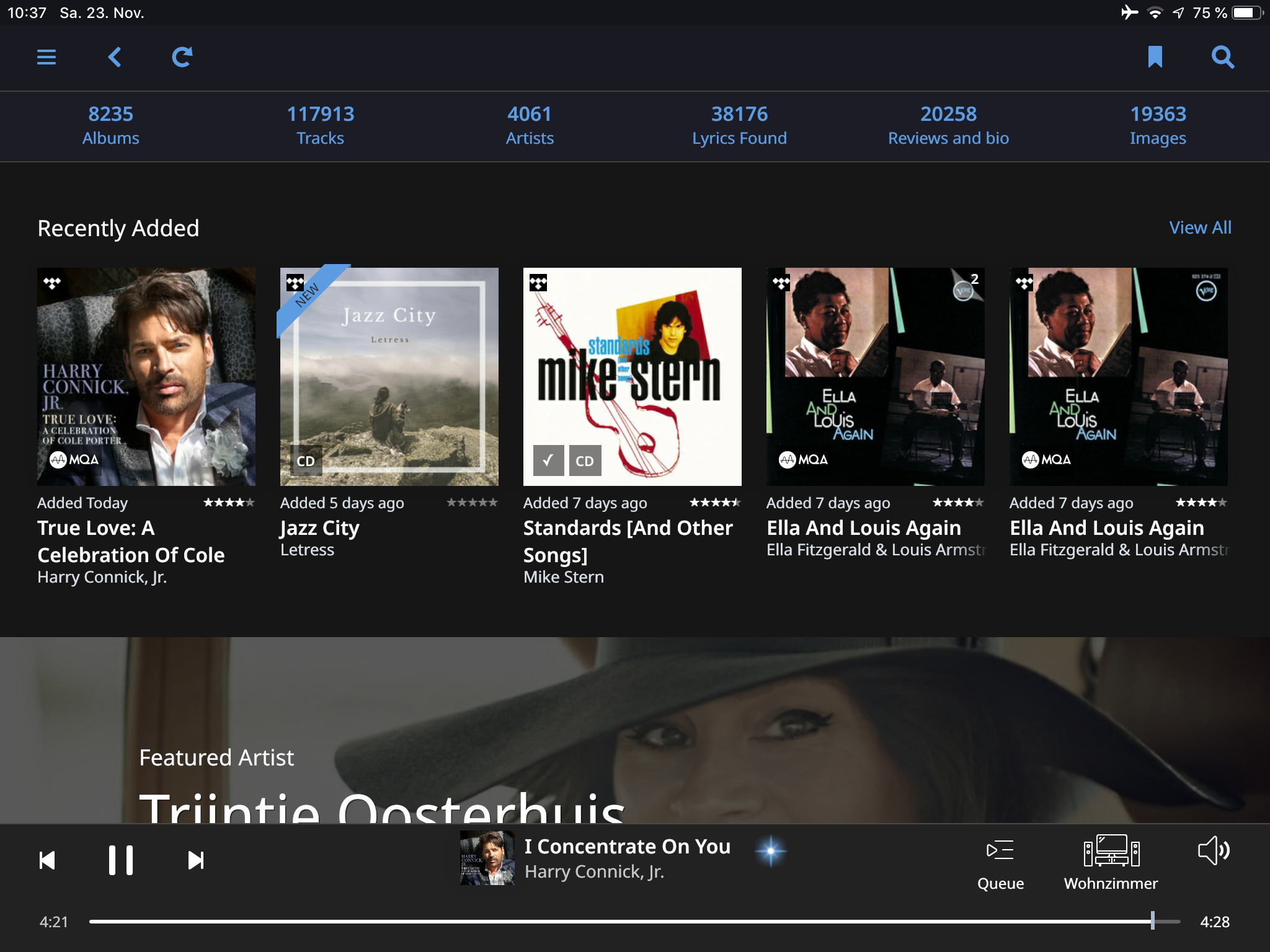The width and height of the screenshot is (1270, 952).
Task: View the 8235 Albums list
Action: pyautogui.click(x=111, y=126)
